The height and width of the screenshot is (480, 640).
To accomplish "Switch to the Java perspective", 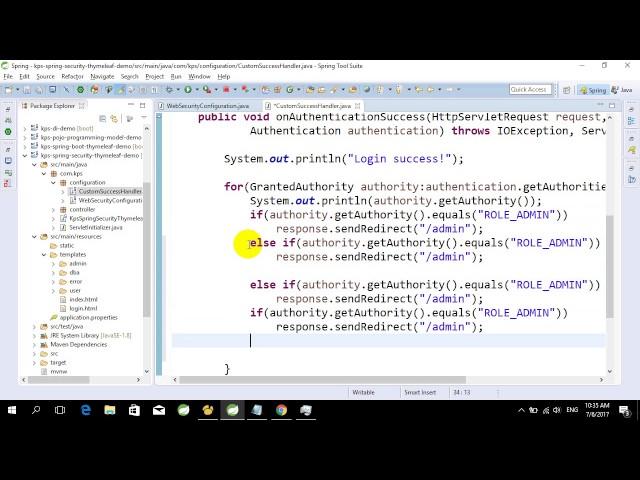I will point(622,90).
